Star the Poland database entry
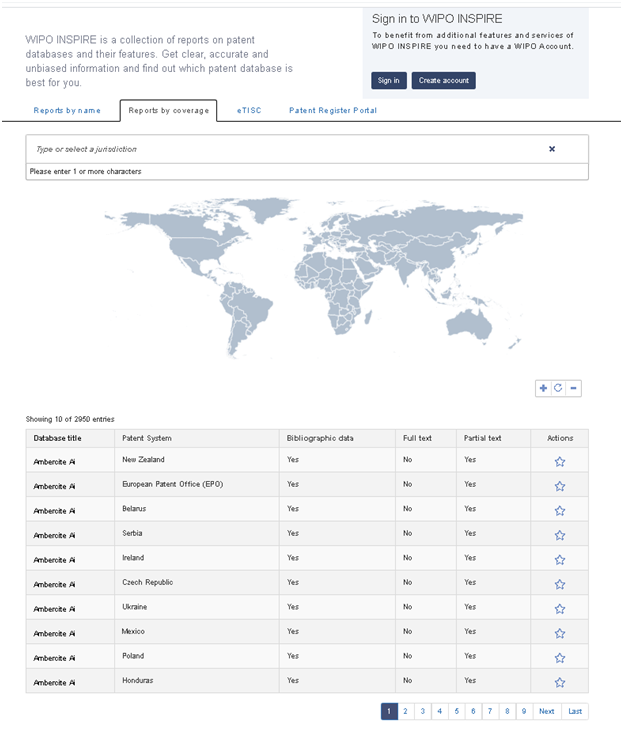 pyautogui.click(x=560, y=658)
